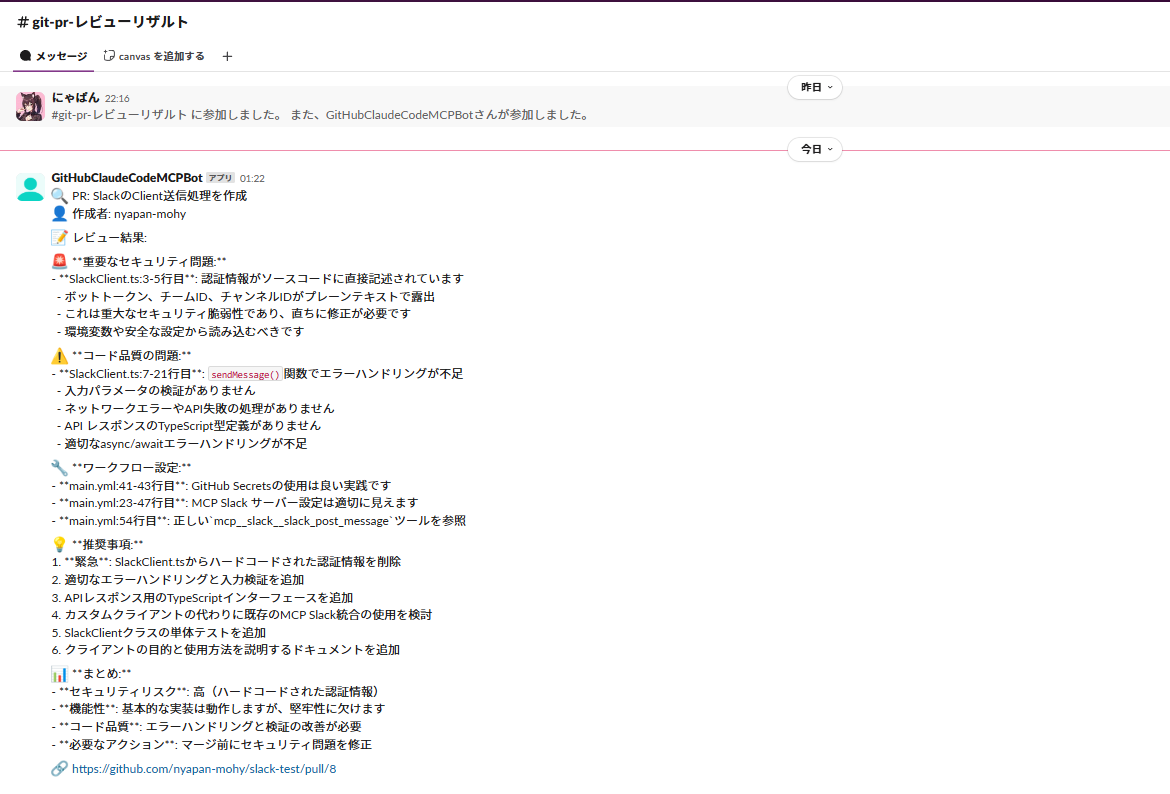The width and height of the screenshot is (1170, 794).
Task: Click the siren emoji before 重要なセキュリティ問題
Action: pyautogui.click(x=60, y=261)
